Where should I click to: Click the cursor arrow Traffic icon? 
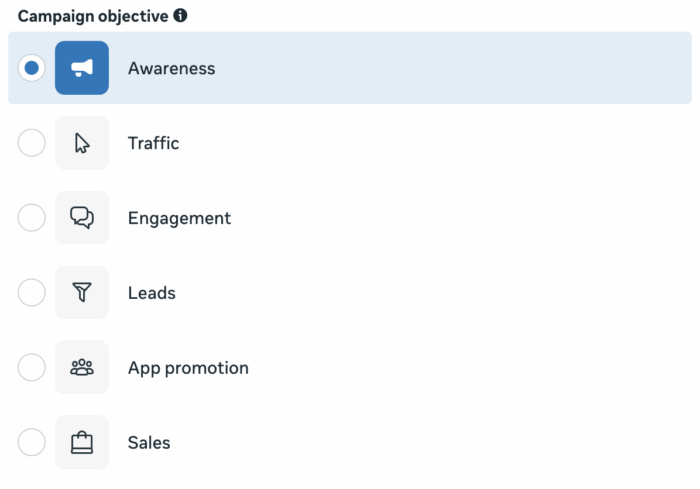coord(82,143)
